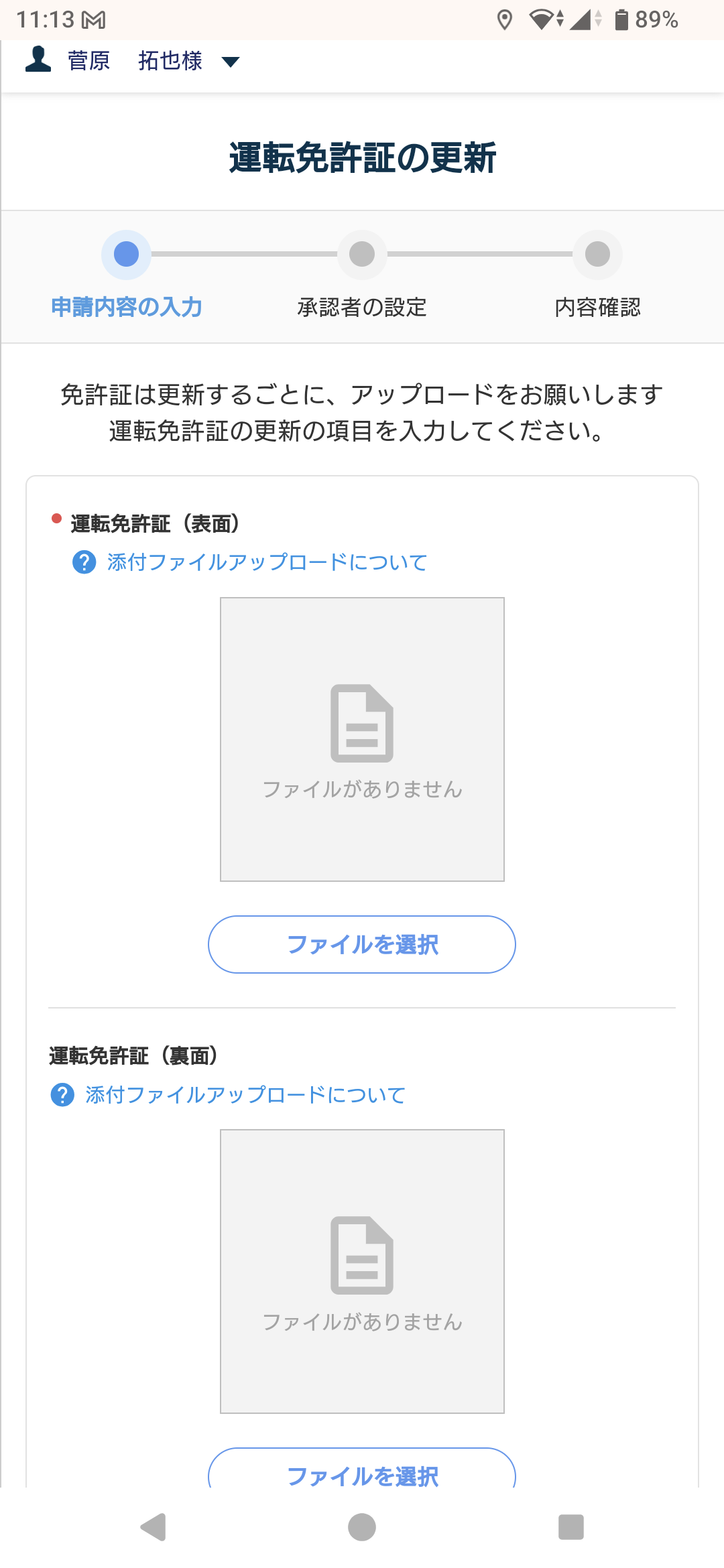Select the 承認者の設定 step circle
The image size is (724, 1568).
pos(362,255)
